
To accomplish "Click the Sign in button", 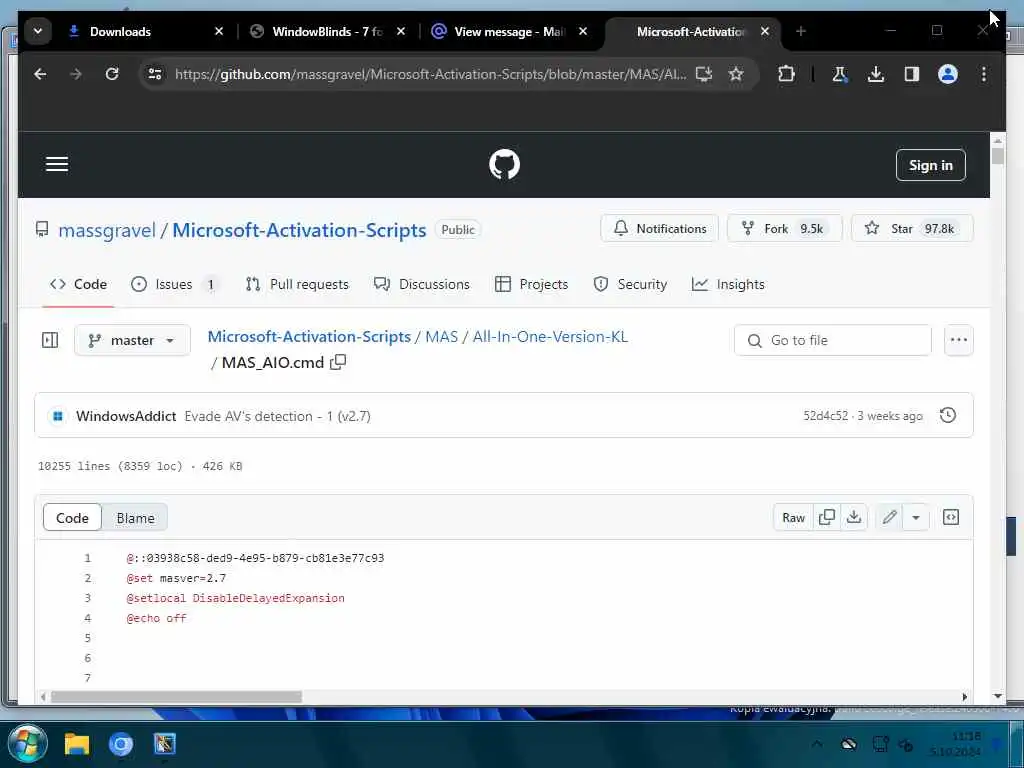I will pos(931,165).
